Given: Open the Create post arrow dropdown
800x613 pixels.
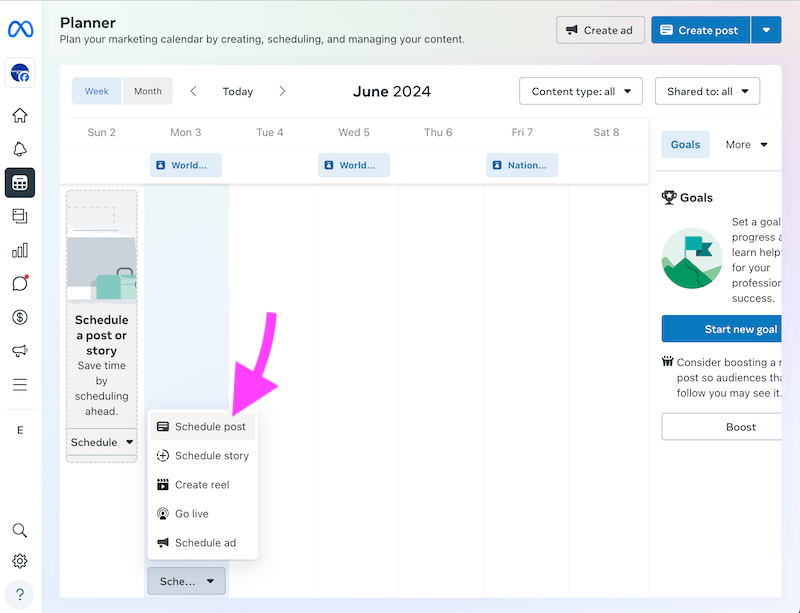Looking at the screenshot, I should coord(766,30).
